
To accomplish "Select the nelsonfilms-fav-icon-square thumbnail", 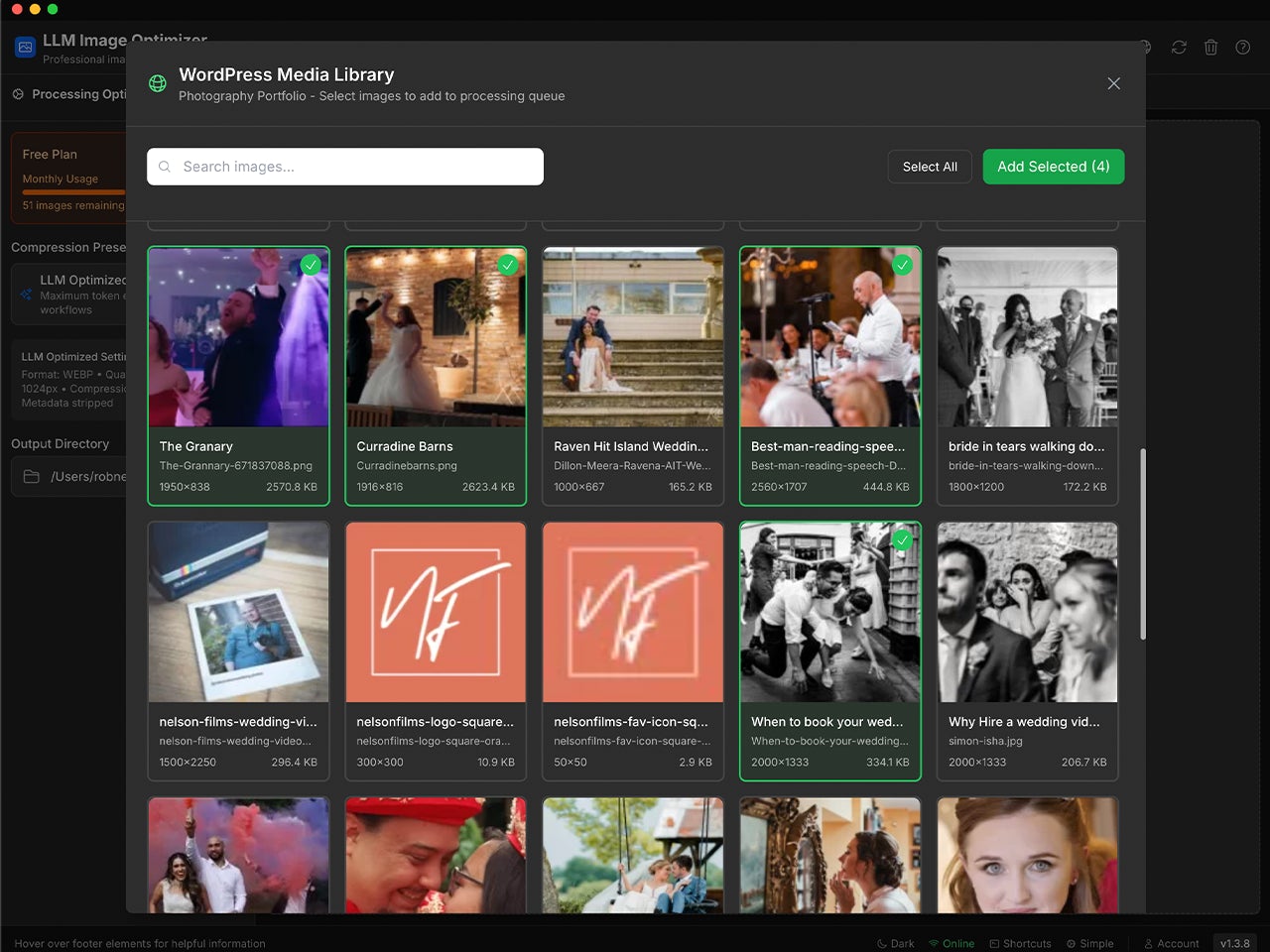I will 633,613.
